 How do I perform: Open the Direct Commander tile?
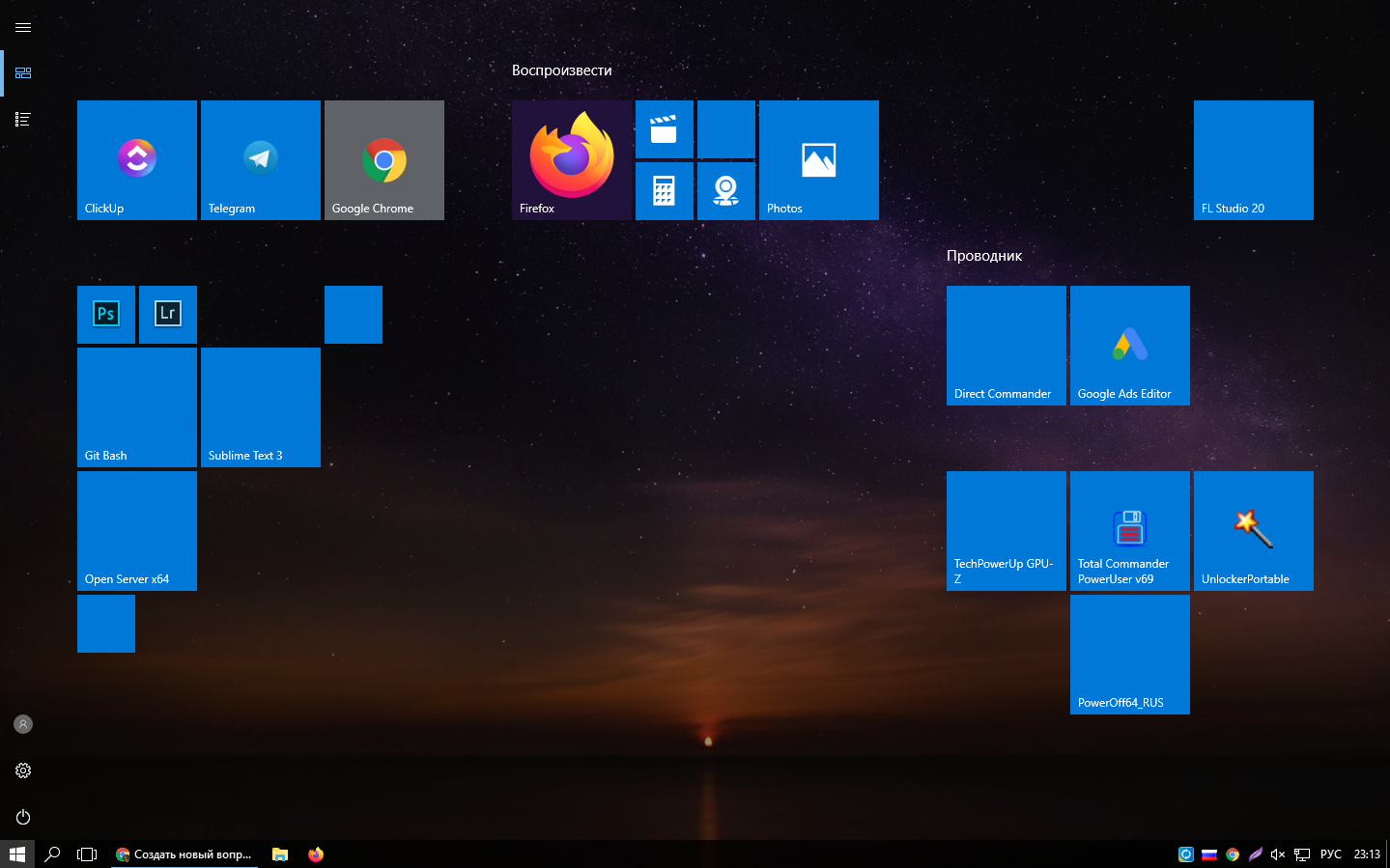click(1007, 346)
